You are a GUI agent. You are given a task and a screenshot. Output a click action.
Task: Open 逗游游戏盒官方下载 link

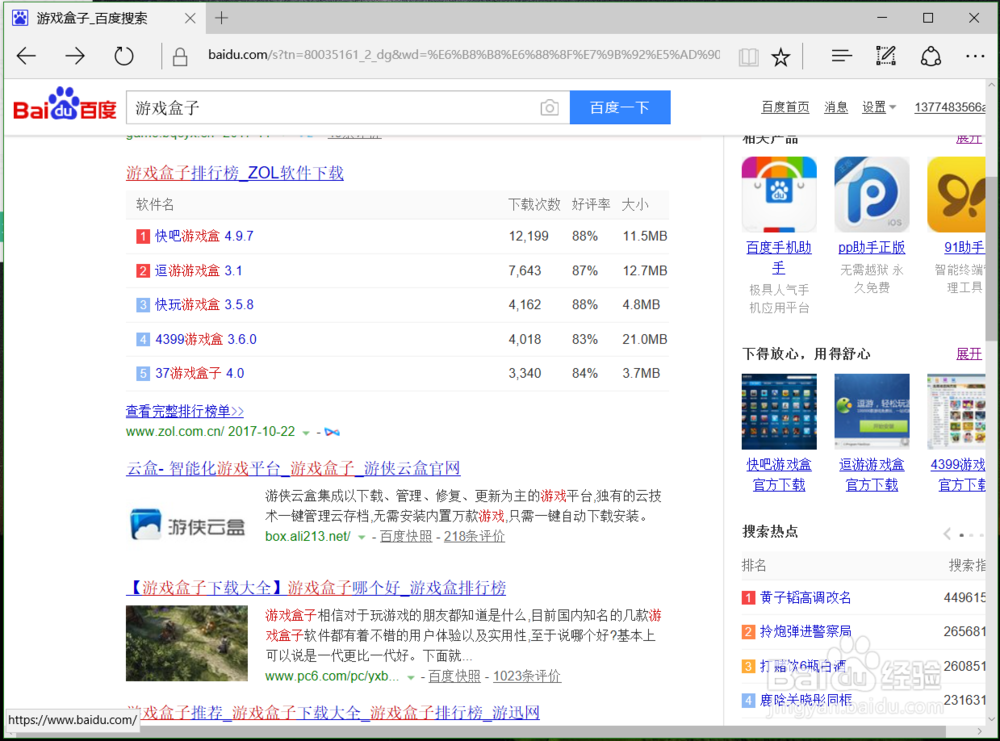pyautogui.click(x=871, y=475)
